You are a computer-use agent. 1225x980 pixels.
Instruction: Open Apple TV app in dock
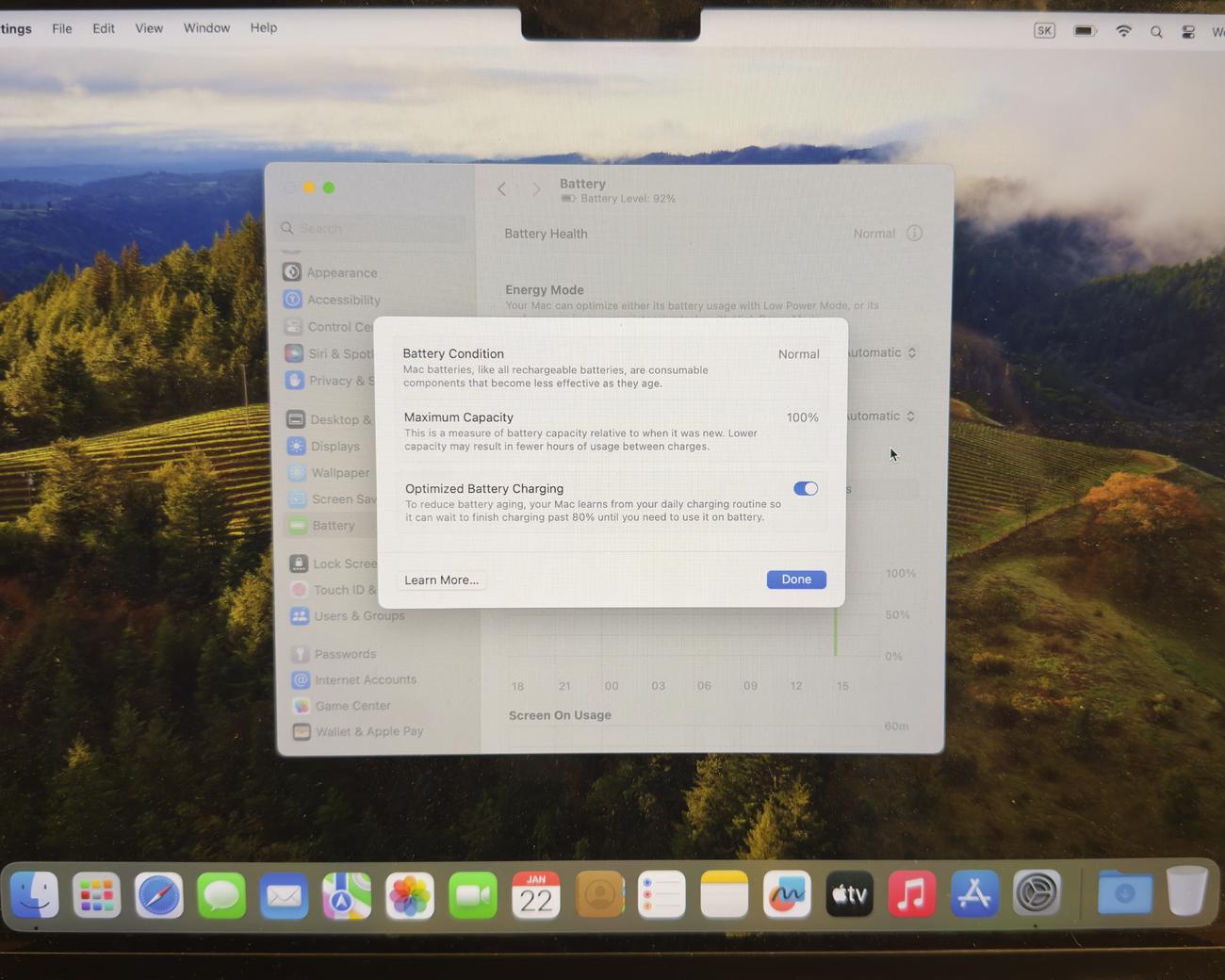849,895
